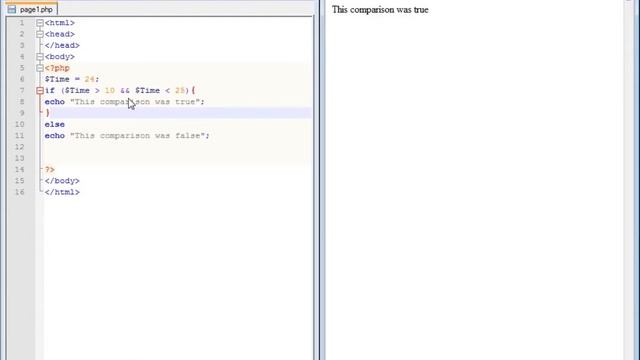Viewport: 640px width, 360px height.
Task: Collapse the <?php fold marker on line 5
Action: click(40, 68)
